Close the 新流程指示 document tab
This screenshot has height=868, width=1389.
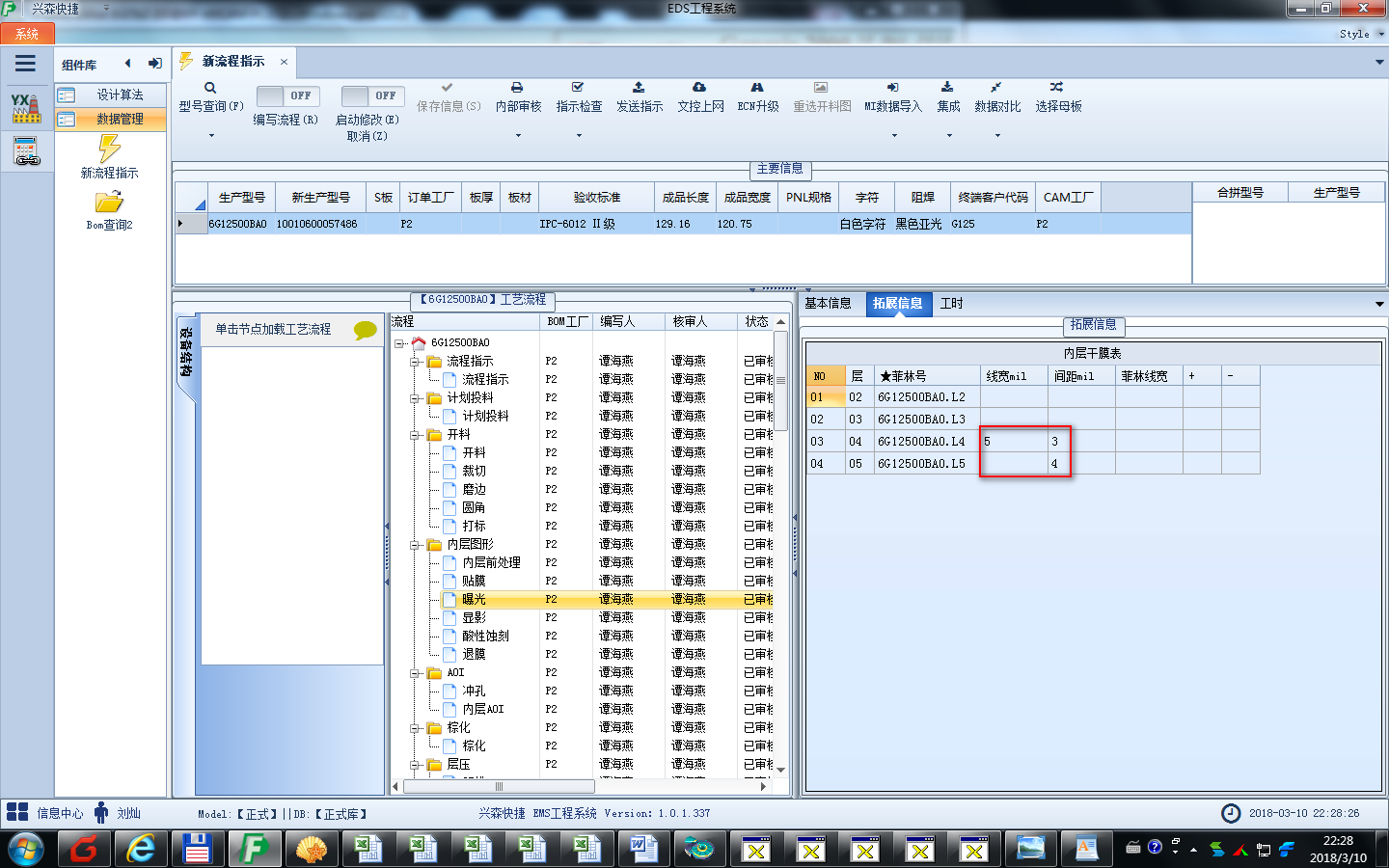[x=284, y=62]
